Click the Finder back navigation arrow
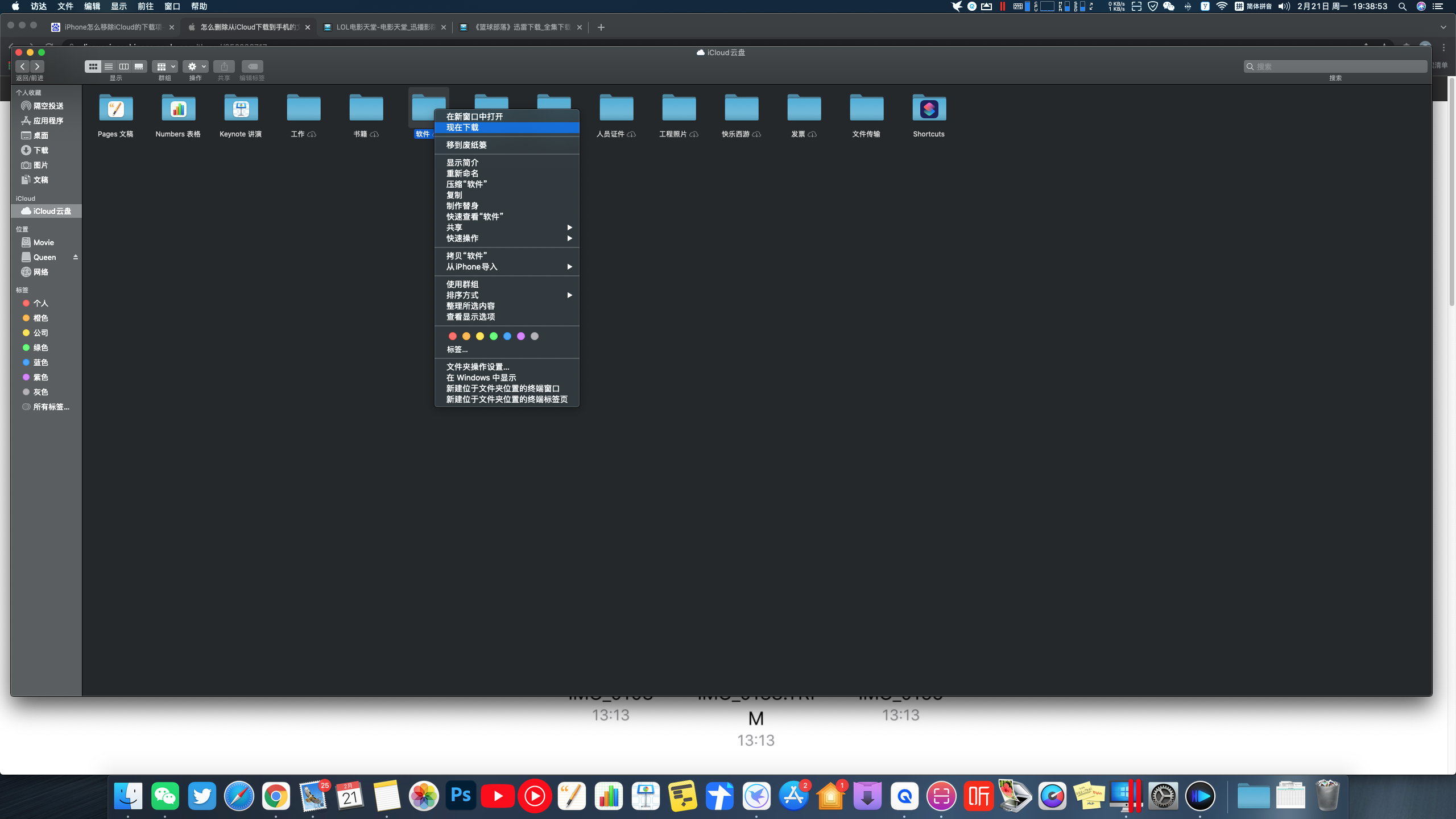The width and height of the screenshot is (1456, 819). [23, 67]
